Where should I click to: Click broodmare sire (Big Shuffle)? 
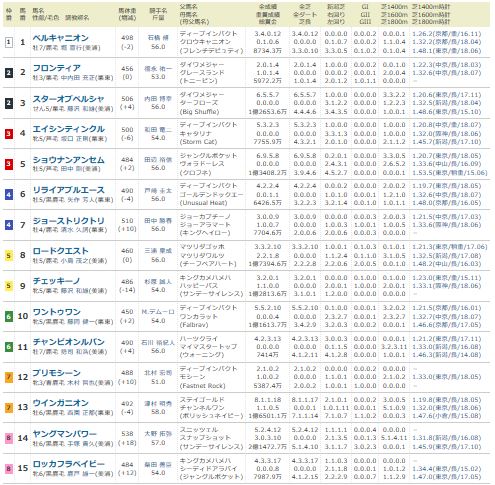(x=199, y=112)
